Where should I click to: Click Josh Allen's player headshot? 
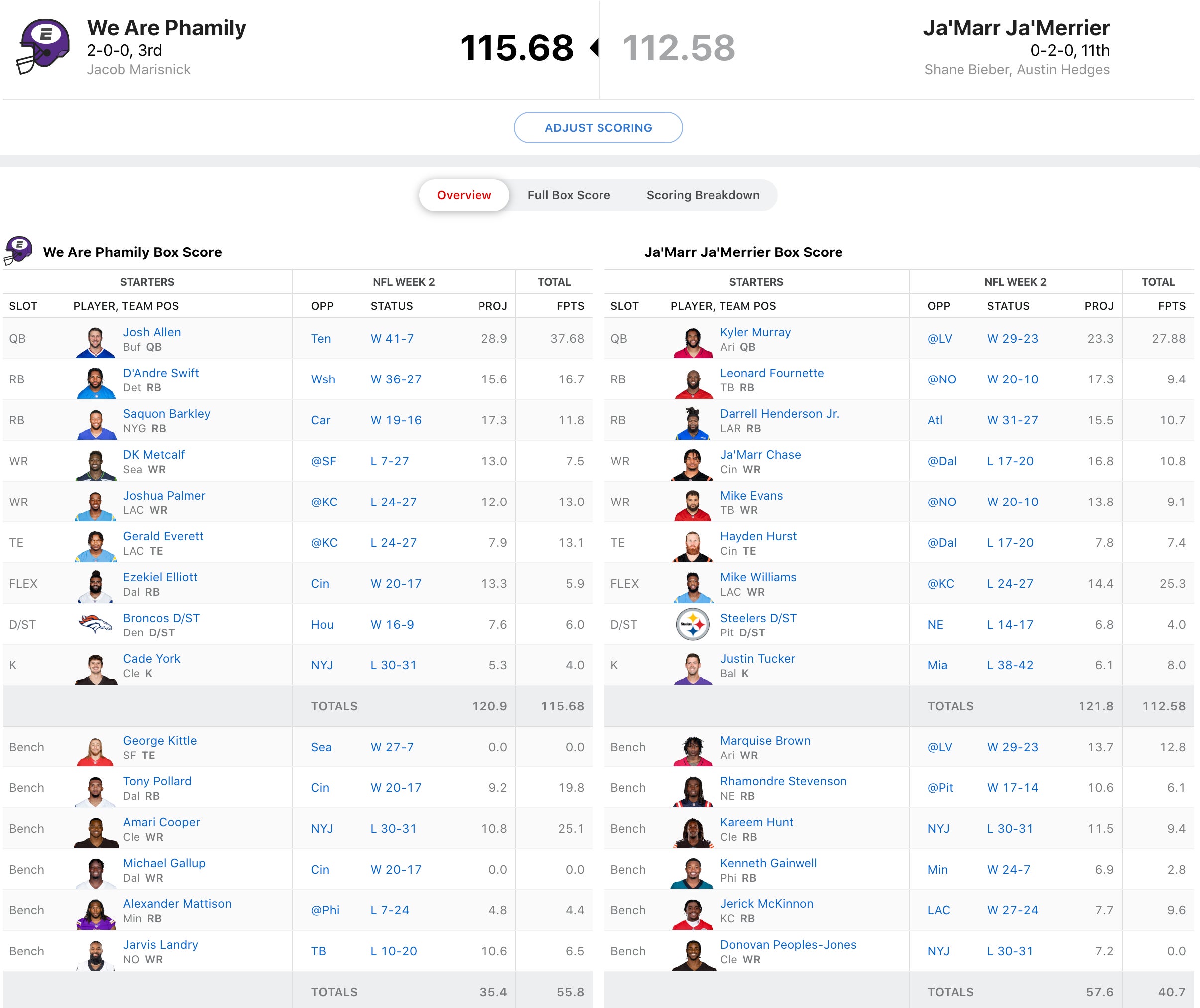pos(96,342)
